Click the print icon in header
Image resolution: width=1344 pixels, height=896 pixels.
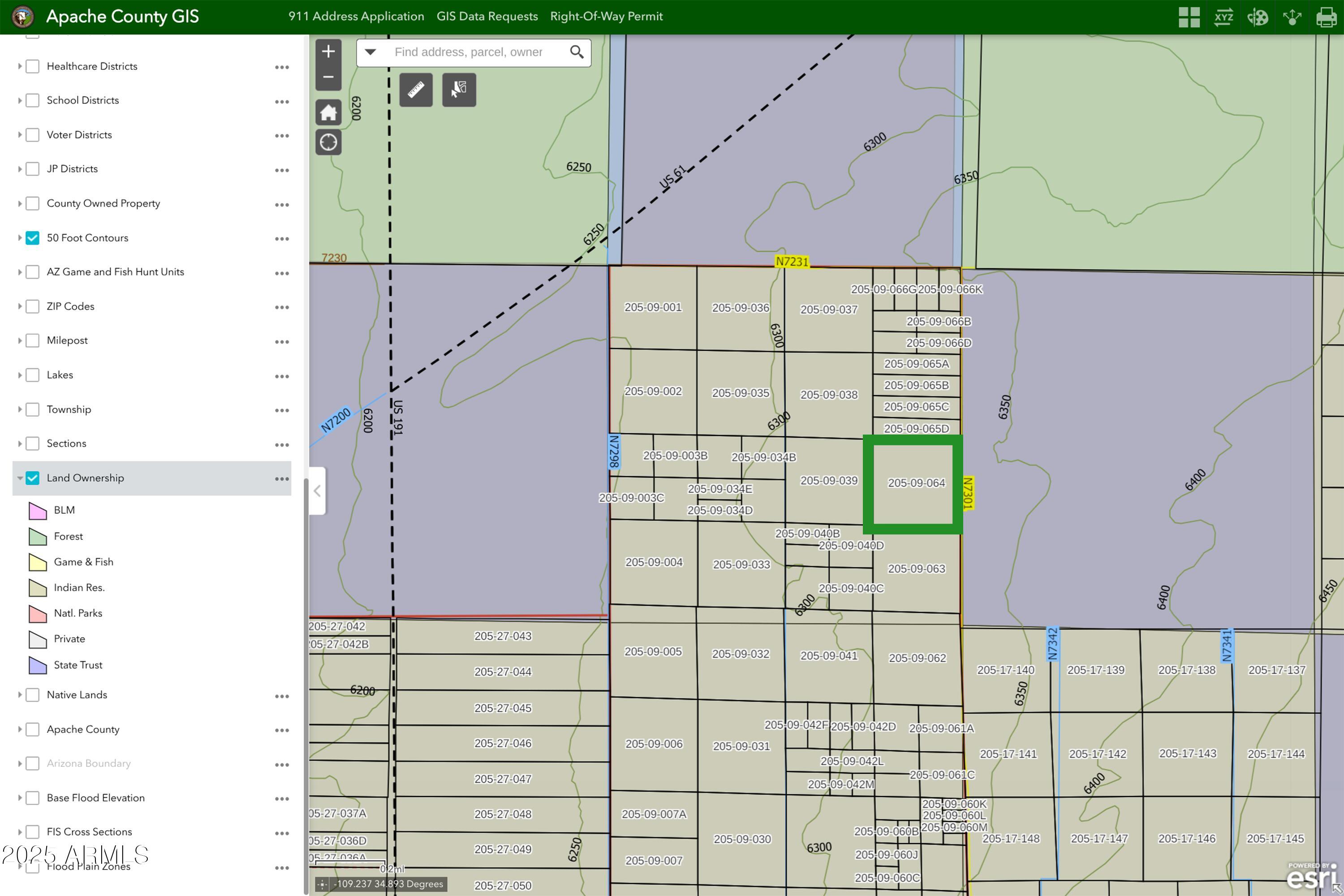tap(1326, 17)
